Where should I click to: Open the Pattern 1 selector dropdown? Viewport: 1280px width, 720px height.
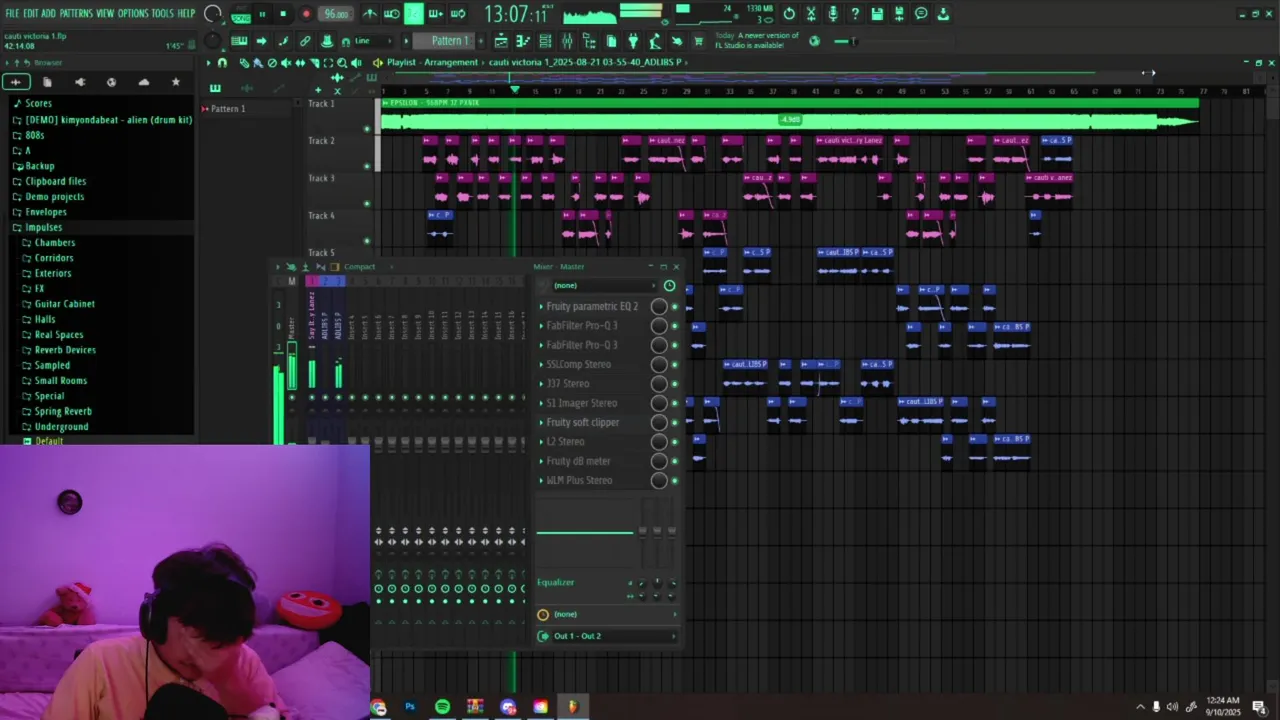[x=444, y=41]
